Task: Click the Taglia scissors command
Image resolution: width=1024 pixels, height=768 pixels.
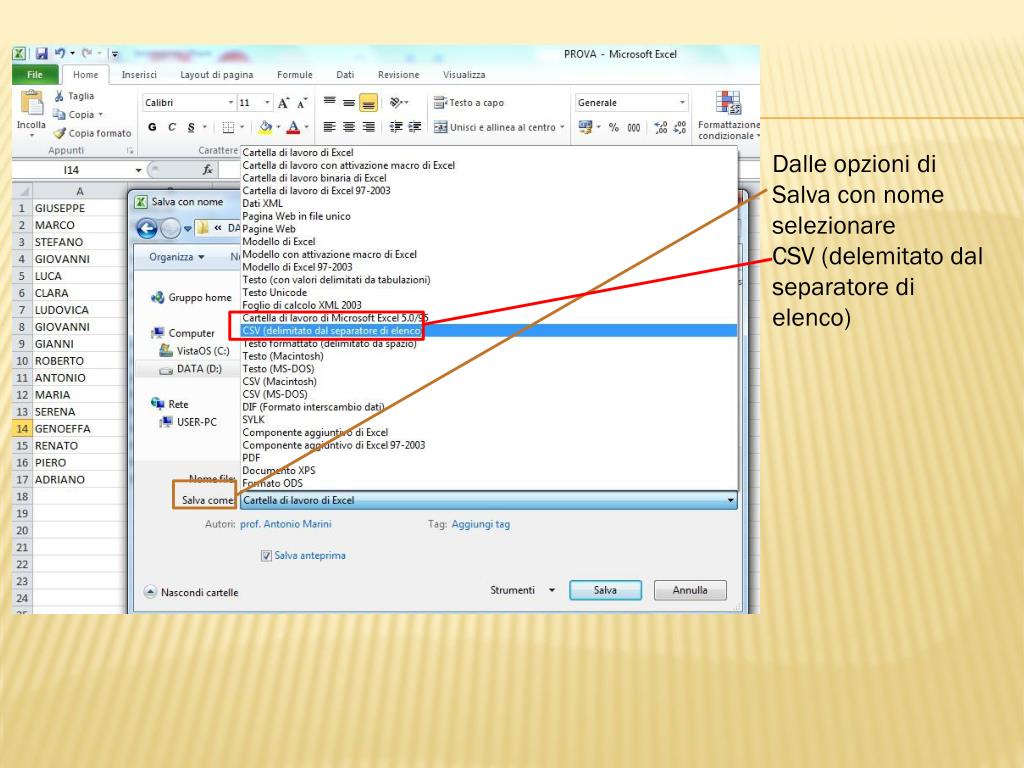Action: click(74, 96)
